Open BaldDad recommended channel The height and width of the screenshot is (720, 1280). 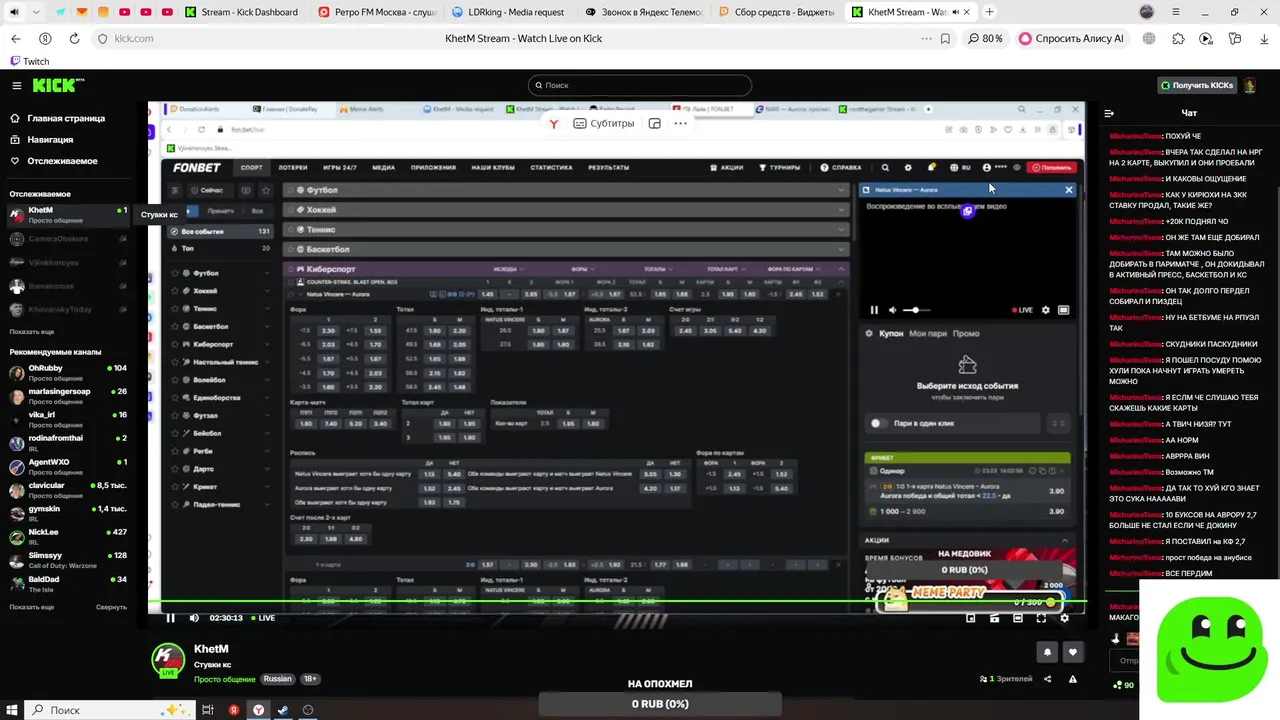(68, 583)
